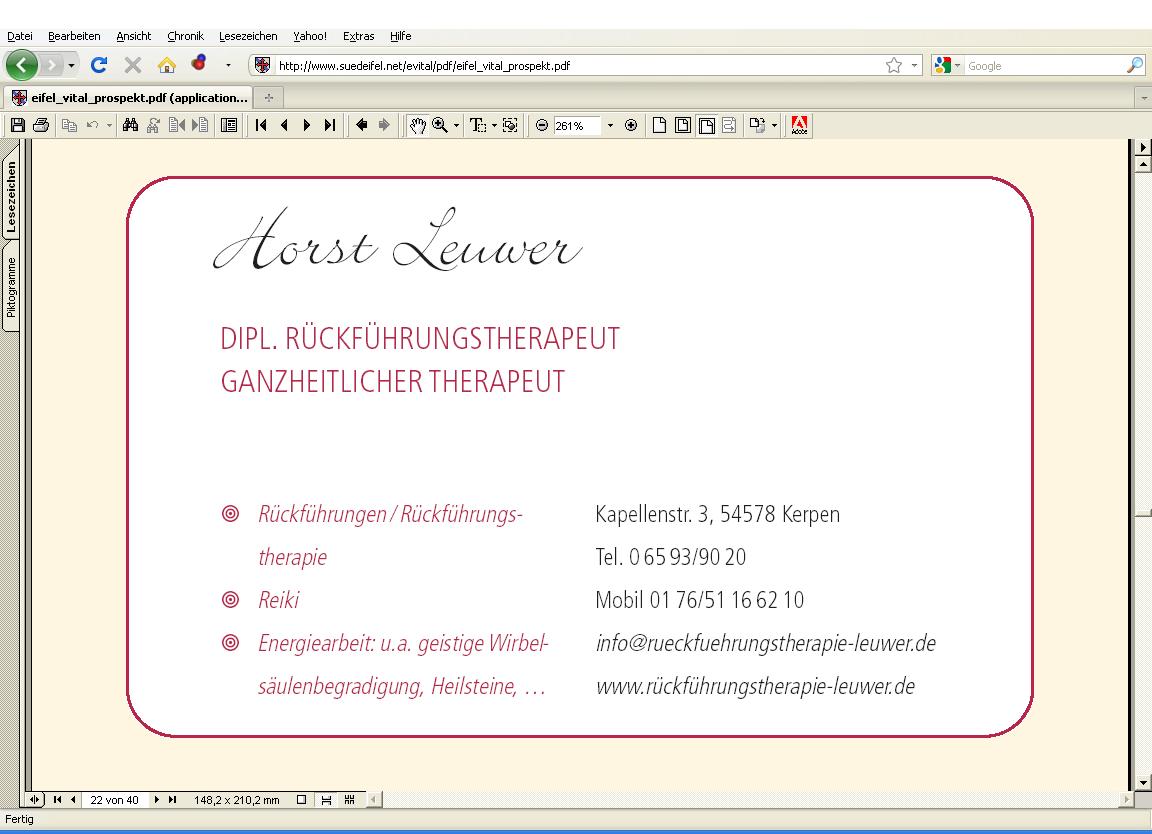
Task: Click the save PDF copy icon
Action: [17, 125]
